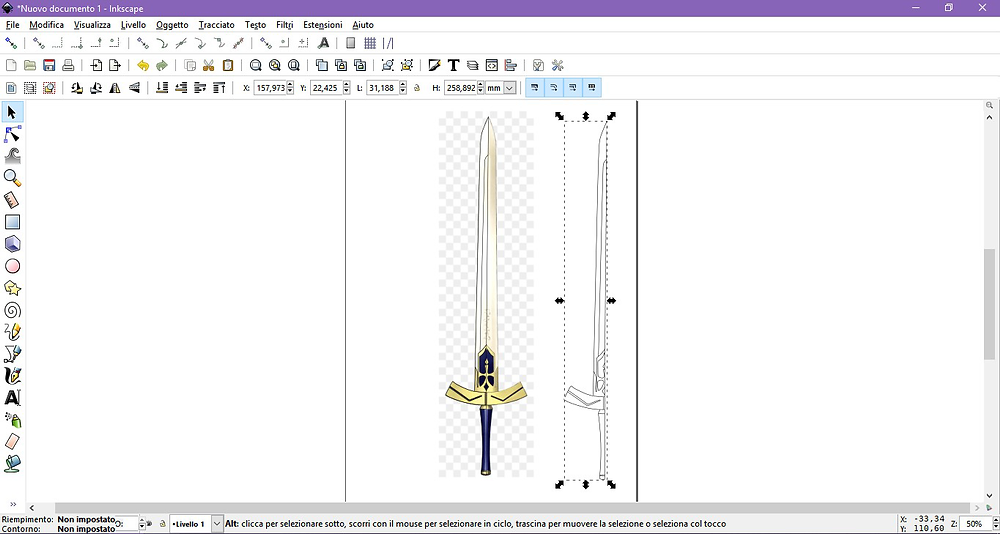This screenshot has height=534, width=1000.
Task: Open the Filtri menu
Action: coord(285,25)
